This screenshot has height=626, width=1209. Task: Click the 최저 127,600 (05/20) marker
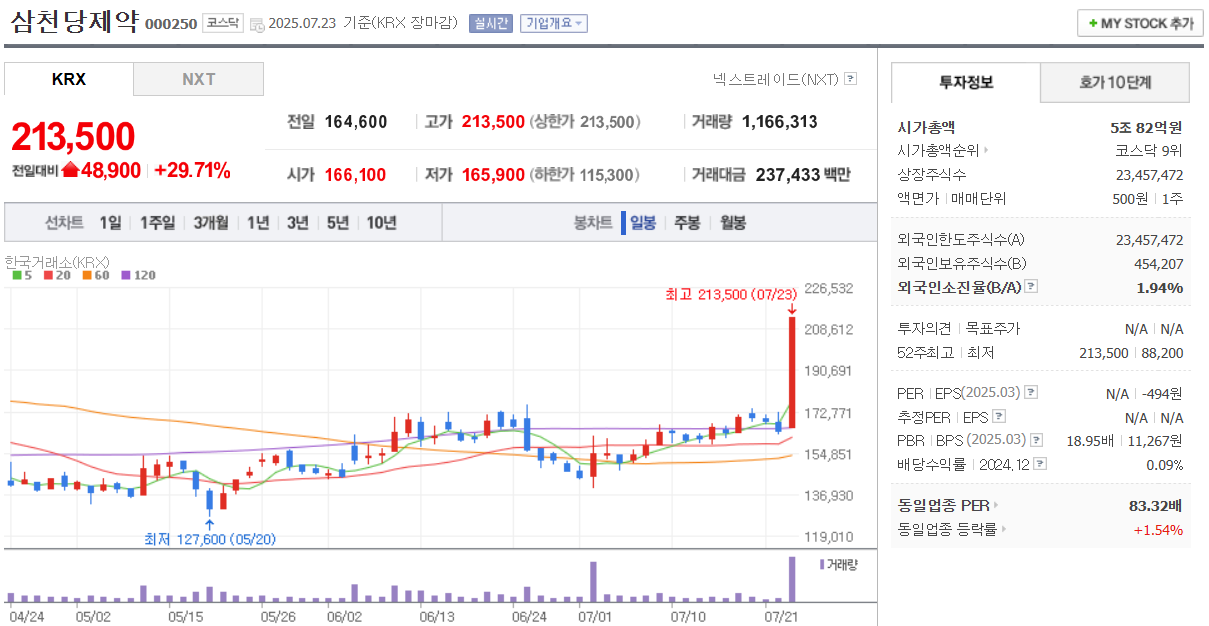click(x=210, y=539)
